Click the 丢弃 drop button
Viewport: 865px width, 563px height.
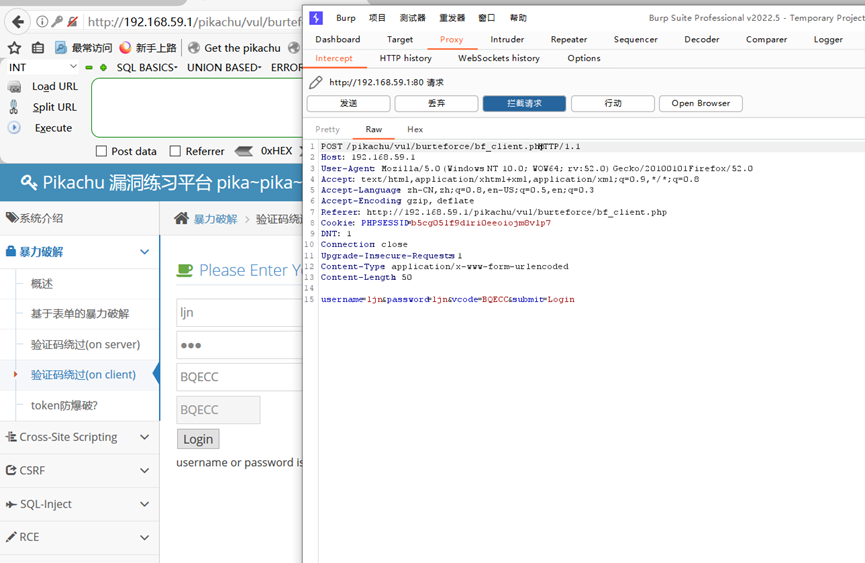[436, 104]
